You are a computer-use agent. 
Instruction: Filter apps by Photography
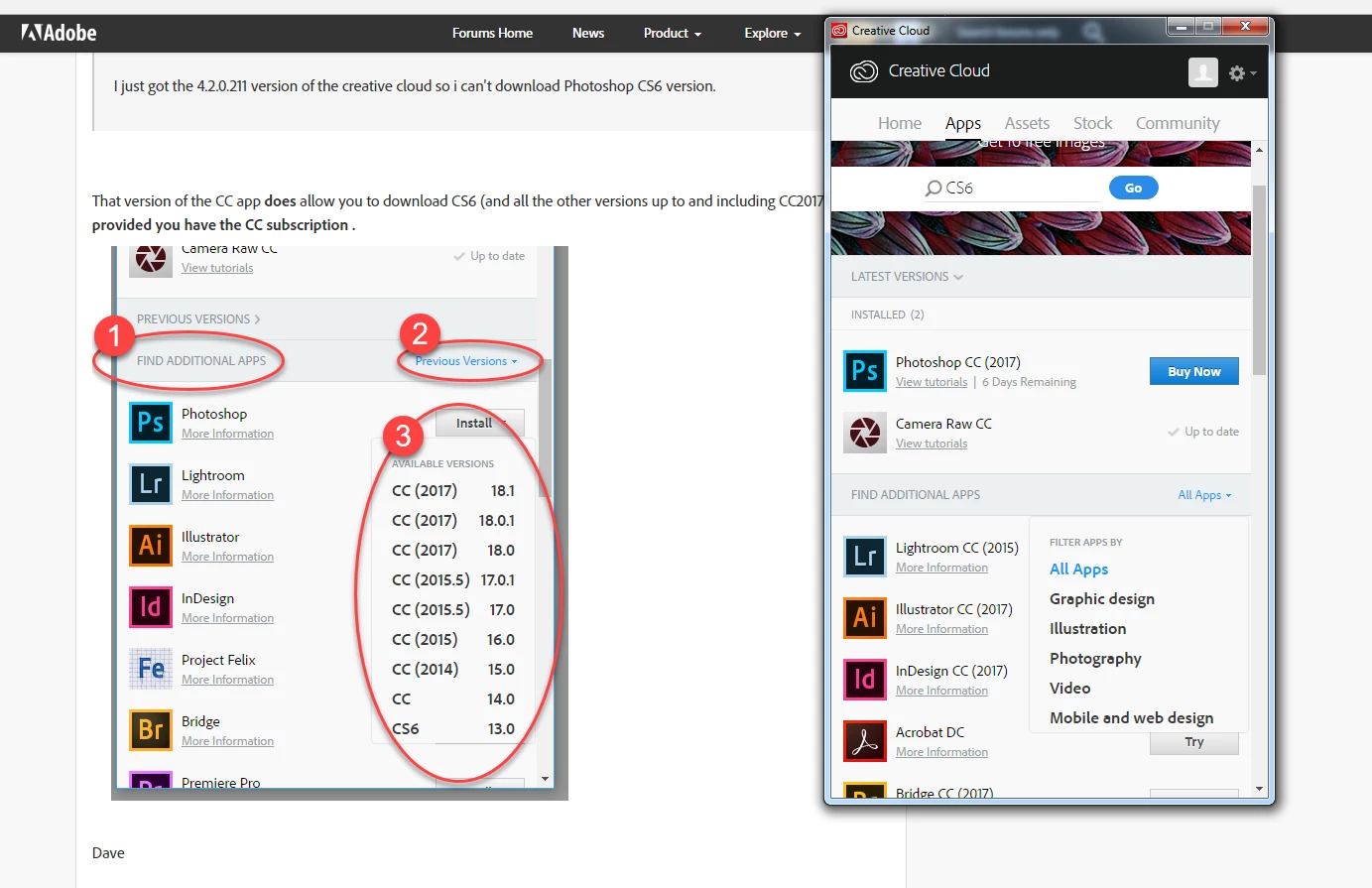[x=1096, y=659]
